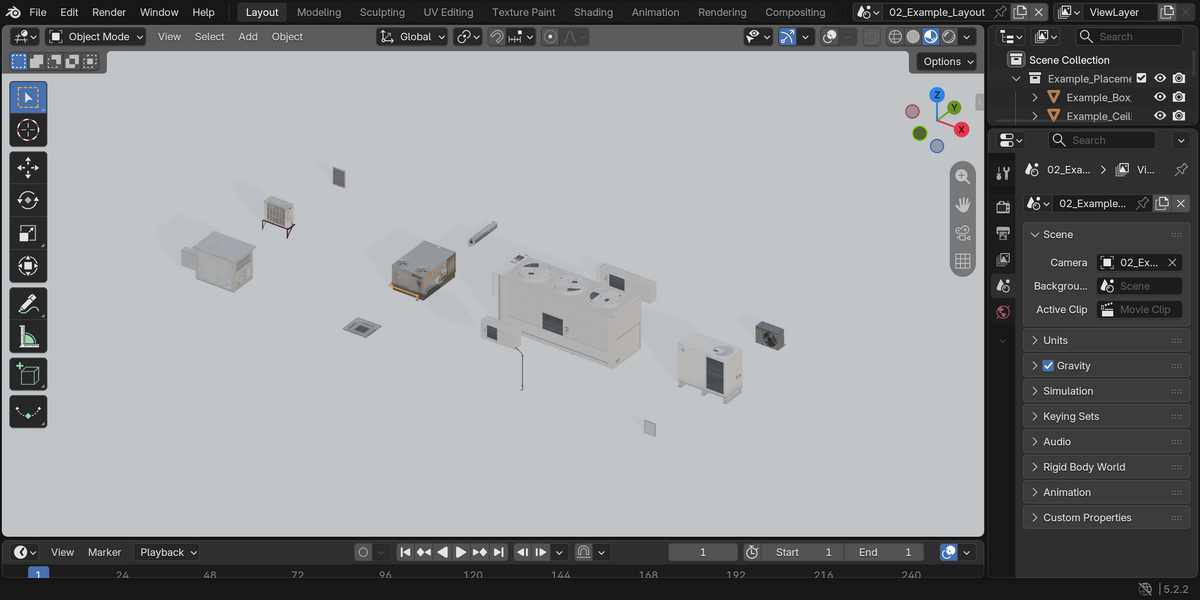Open the Output properties tab
Image resolution: width=1200 pixels, height=600 pixels.
[x=1003, y=233]
